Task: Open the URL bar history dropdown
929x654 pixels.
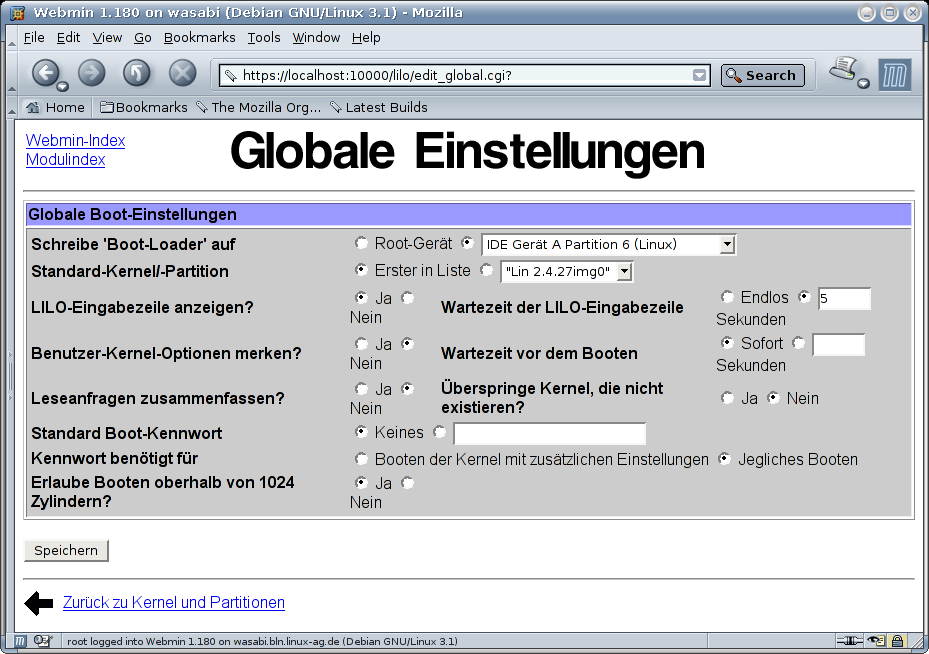Action: (700, 75)
